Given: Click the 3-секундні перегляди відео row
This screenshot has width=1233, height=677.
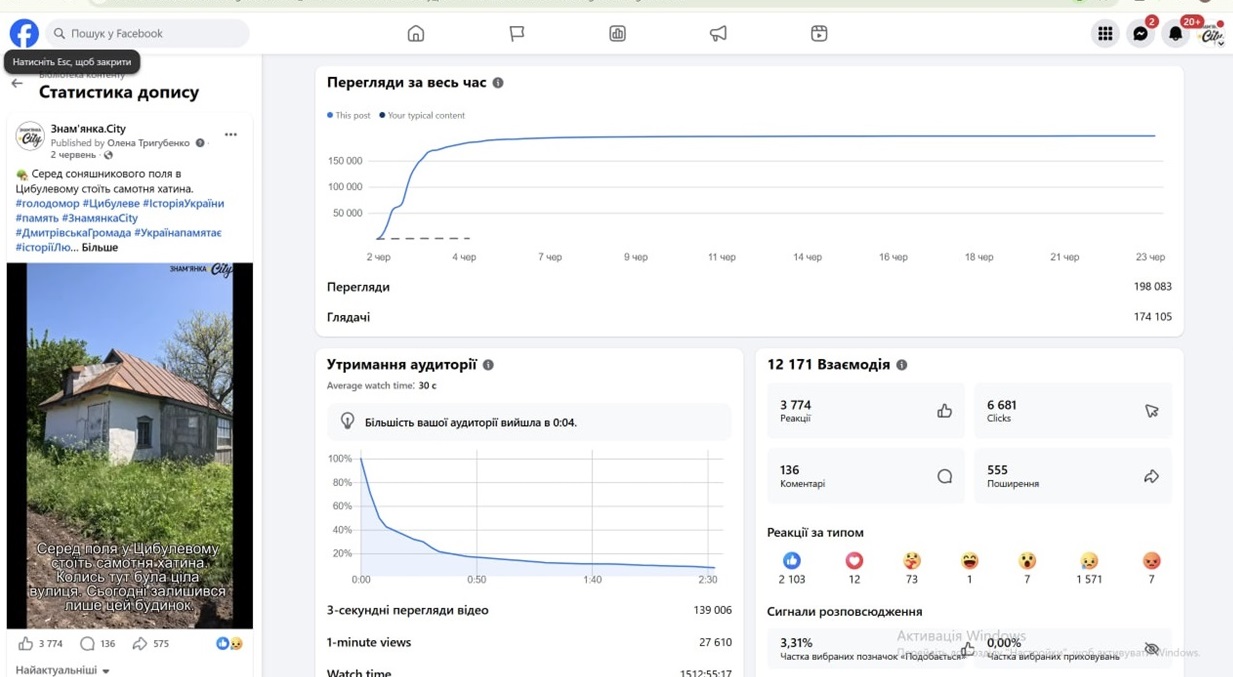Looking at the screenshot, I should (x=529, y=610).
